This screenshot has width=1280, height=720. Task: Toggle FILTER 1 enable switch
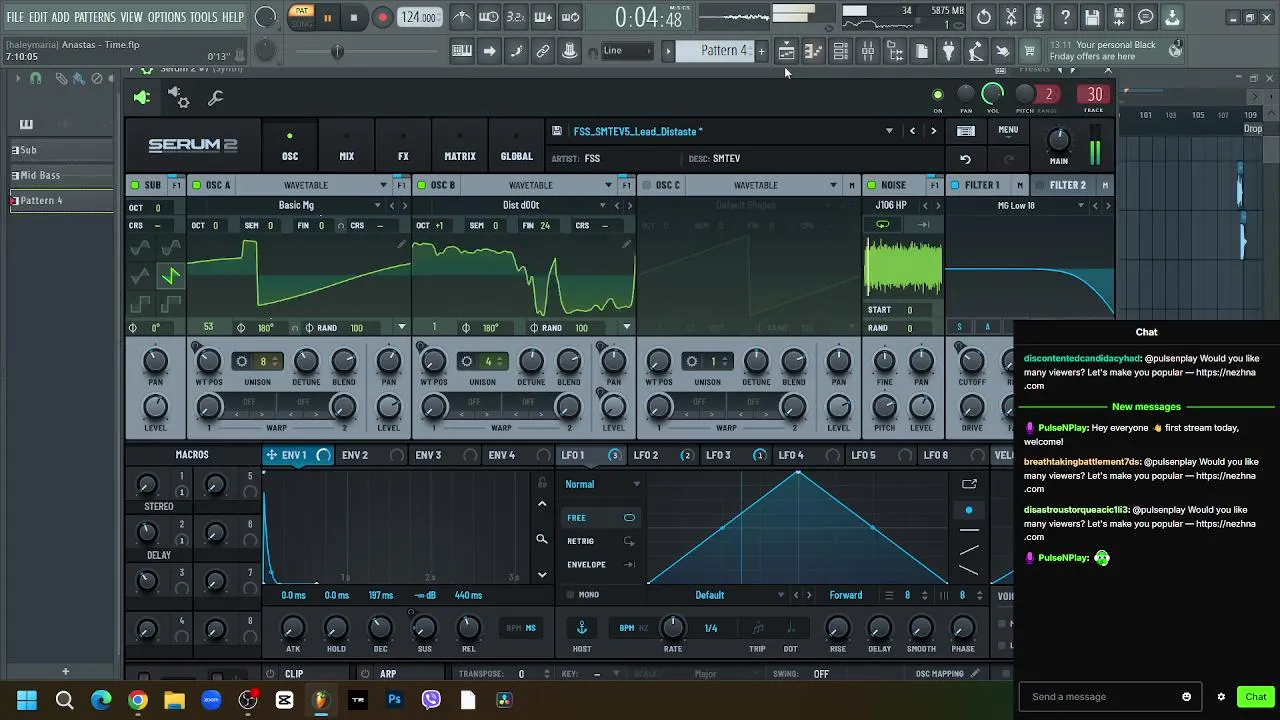tap(955, 185)
